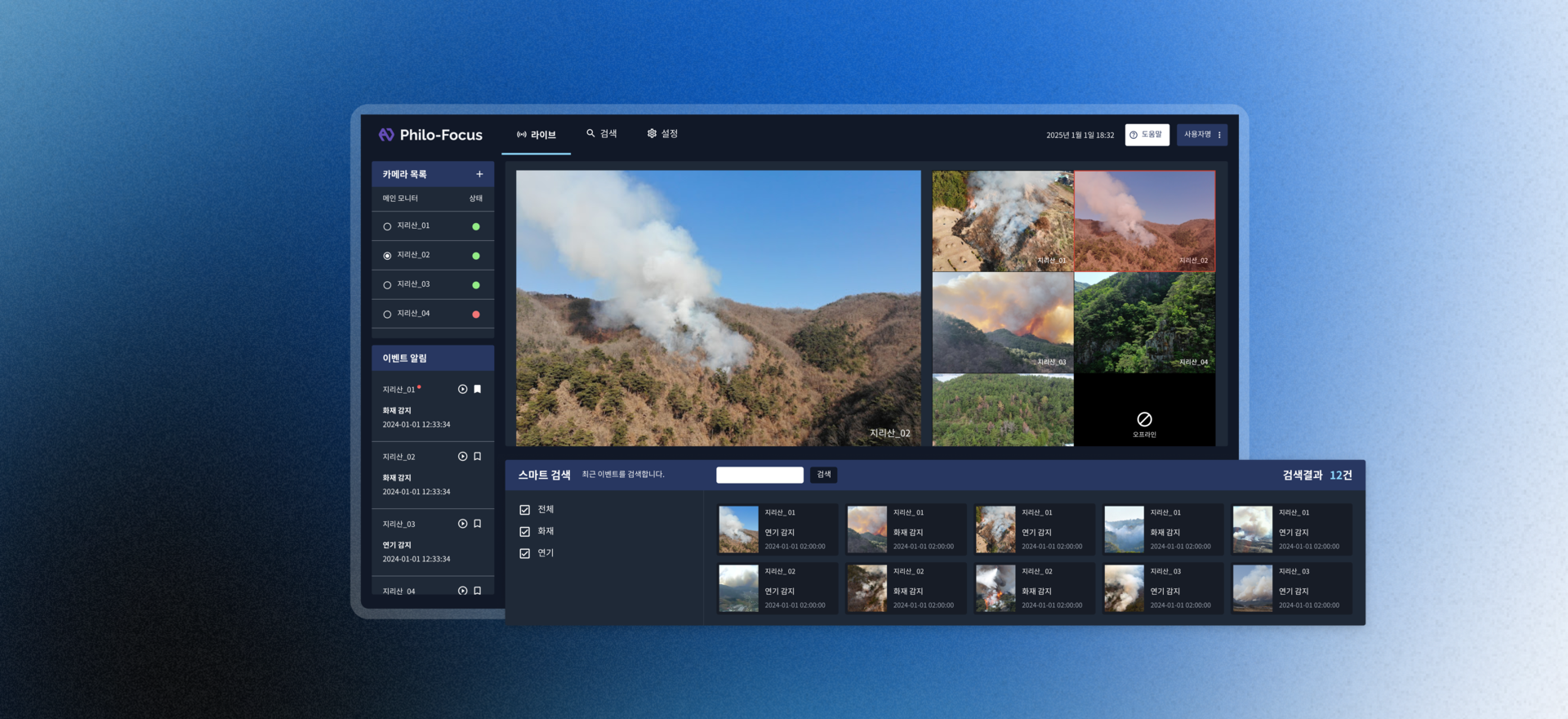
Task: Open the 사용자명 user menu
Action: click(1202, 135)
